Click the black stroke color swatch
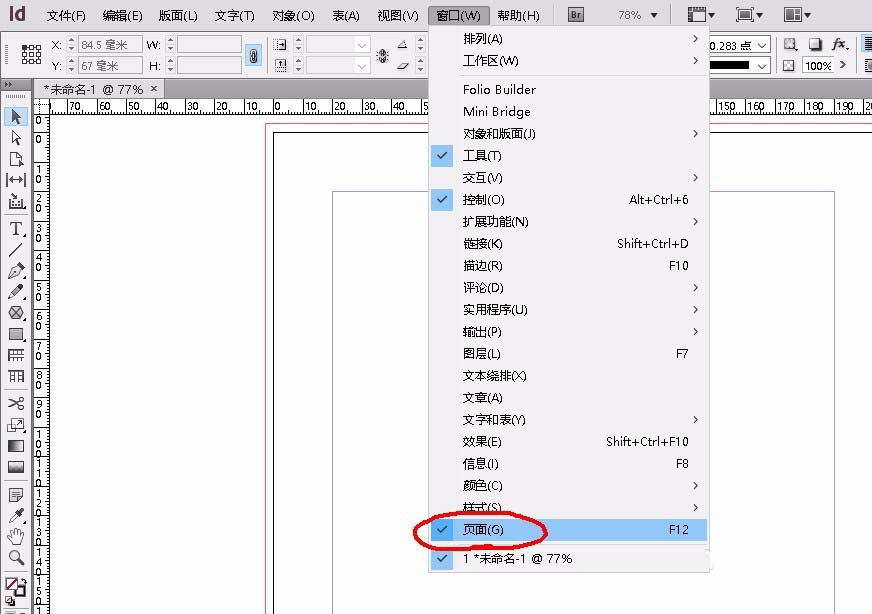Image resolution: width=872 pixels, height=614 pixels. click(x=731, y=66)
